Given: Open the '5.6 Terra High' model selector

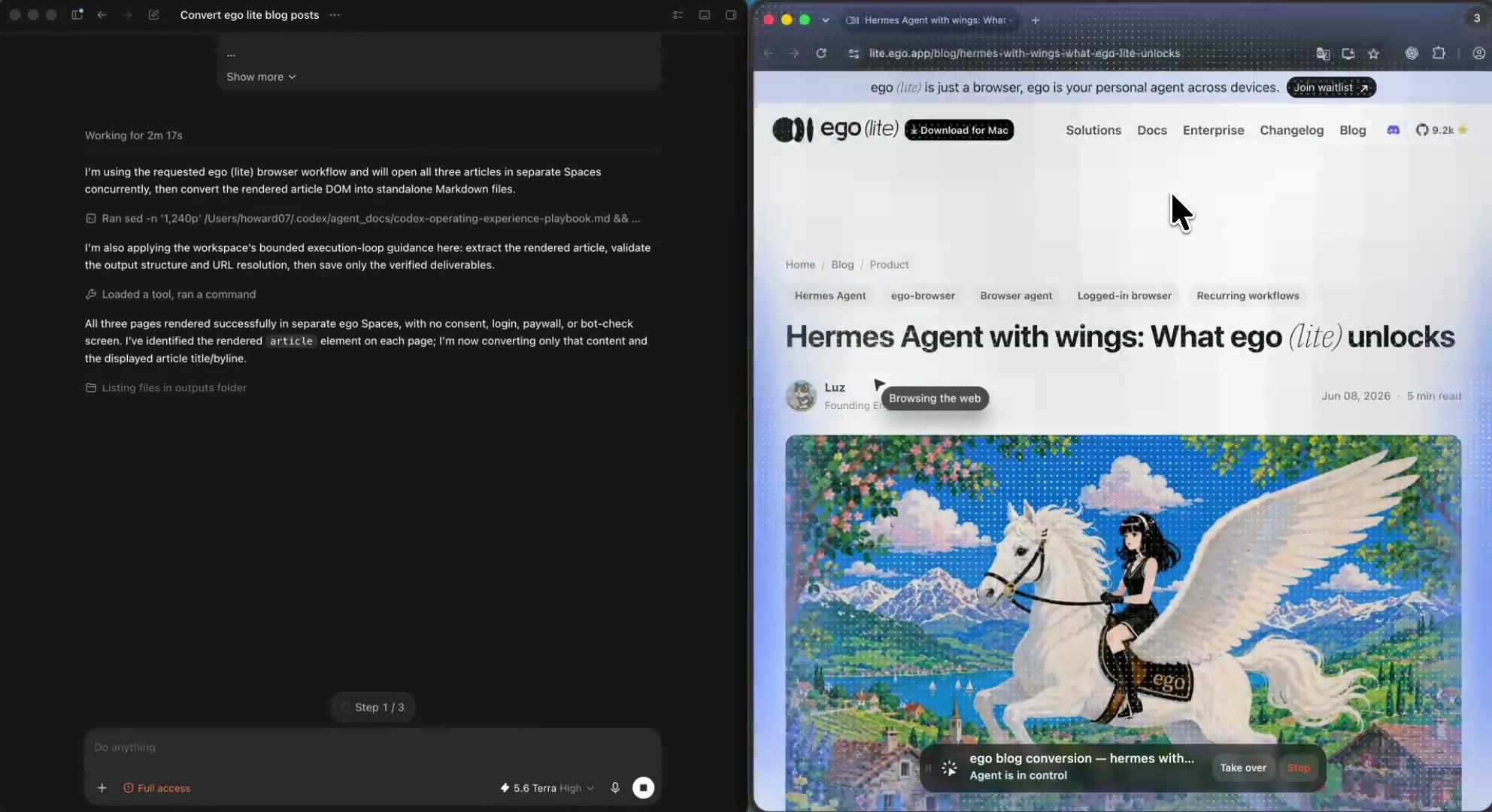Looking at the screenshot, I should click(x=547, y=788).
